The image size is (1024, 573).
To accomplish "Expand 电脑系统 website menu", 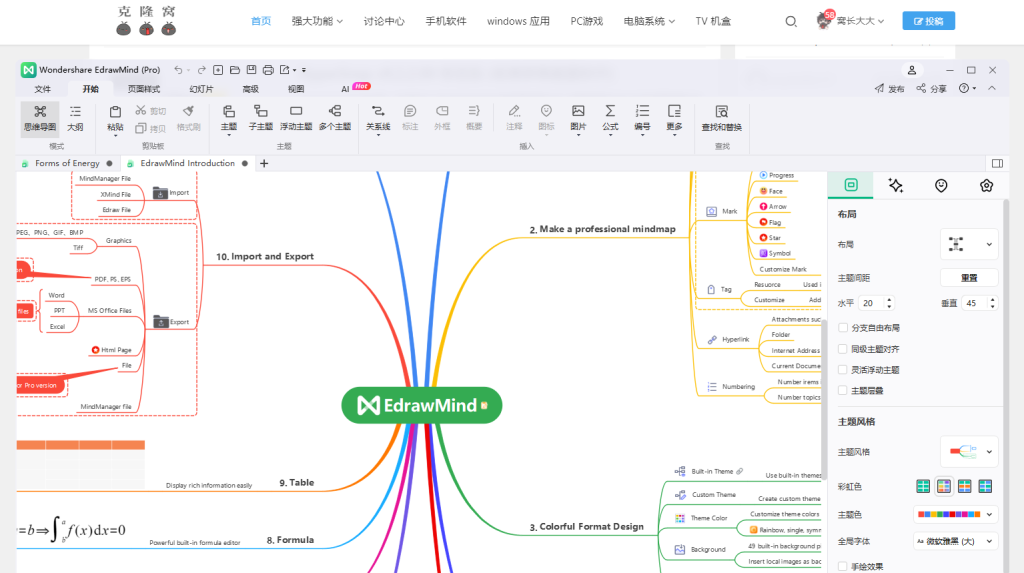I will [649, 22].
